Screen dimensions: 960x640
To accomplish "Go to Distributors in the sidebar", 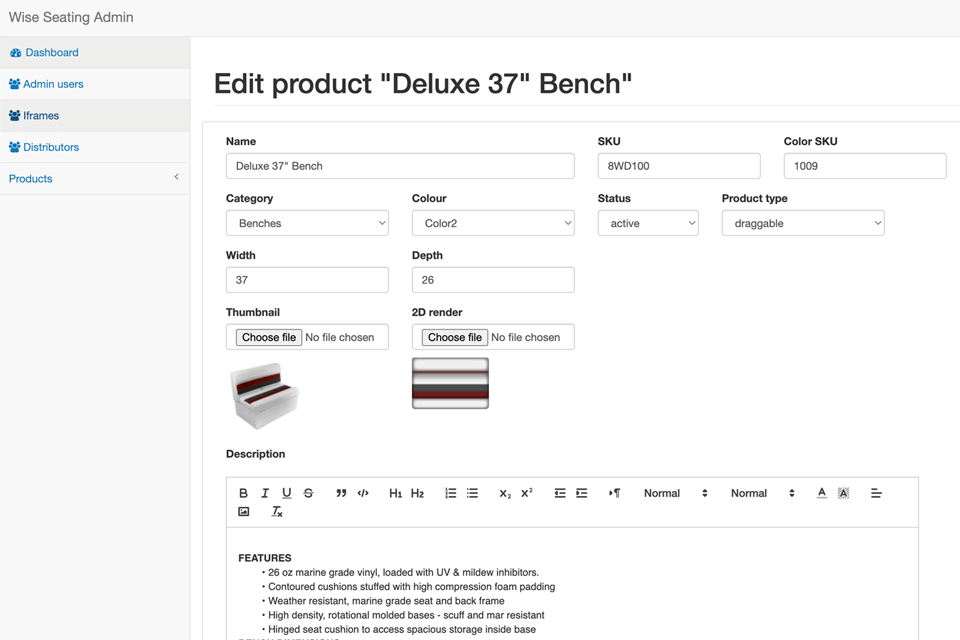I will coord(51,147).
